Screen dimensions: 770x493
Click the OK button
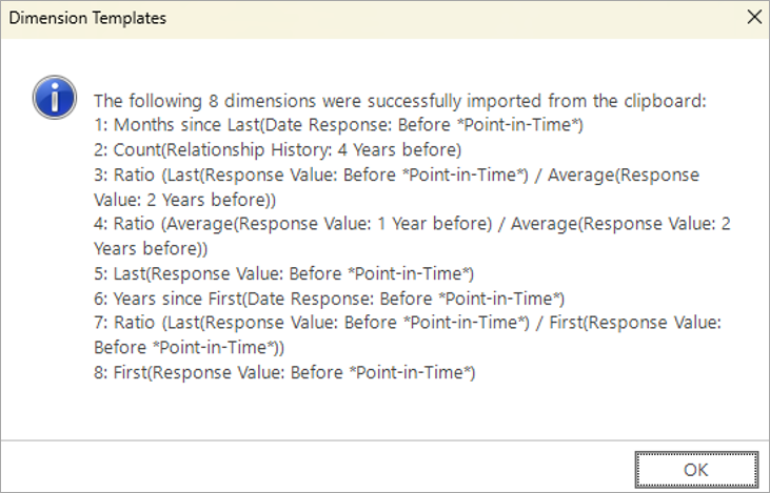(696, 468)
